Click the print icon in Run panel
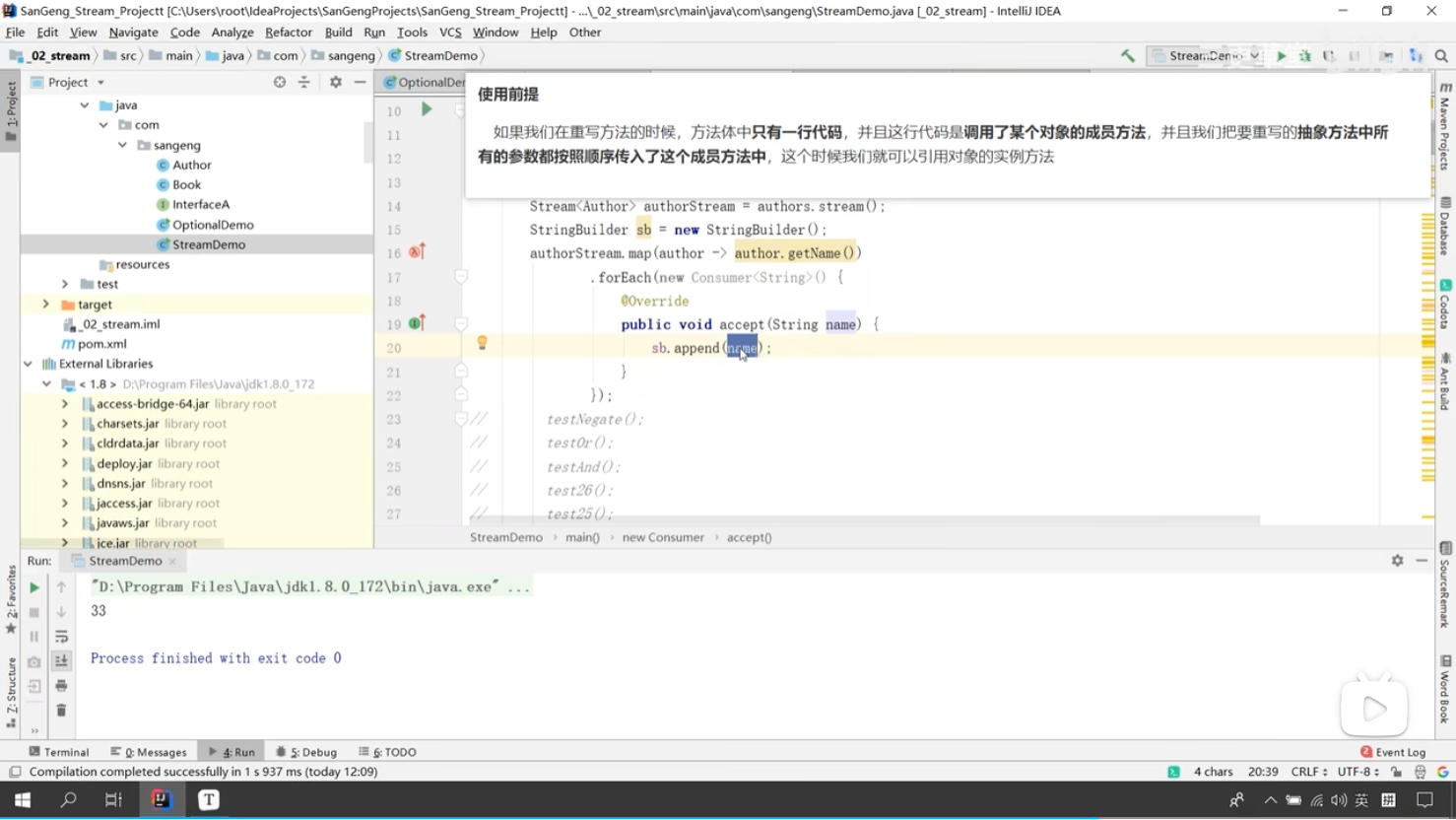Screen dimensions: 1456x820 61,686
